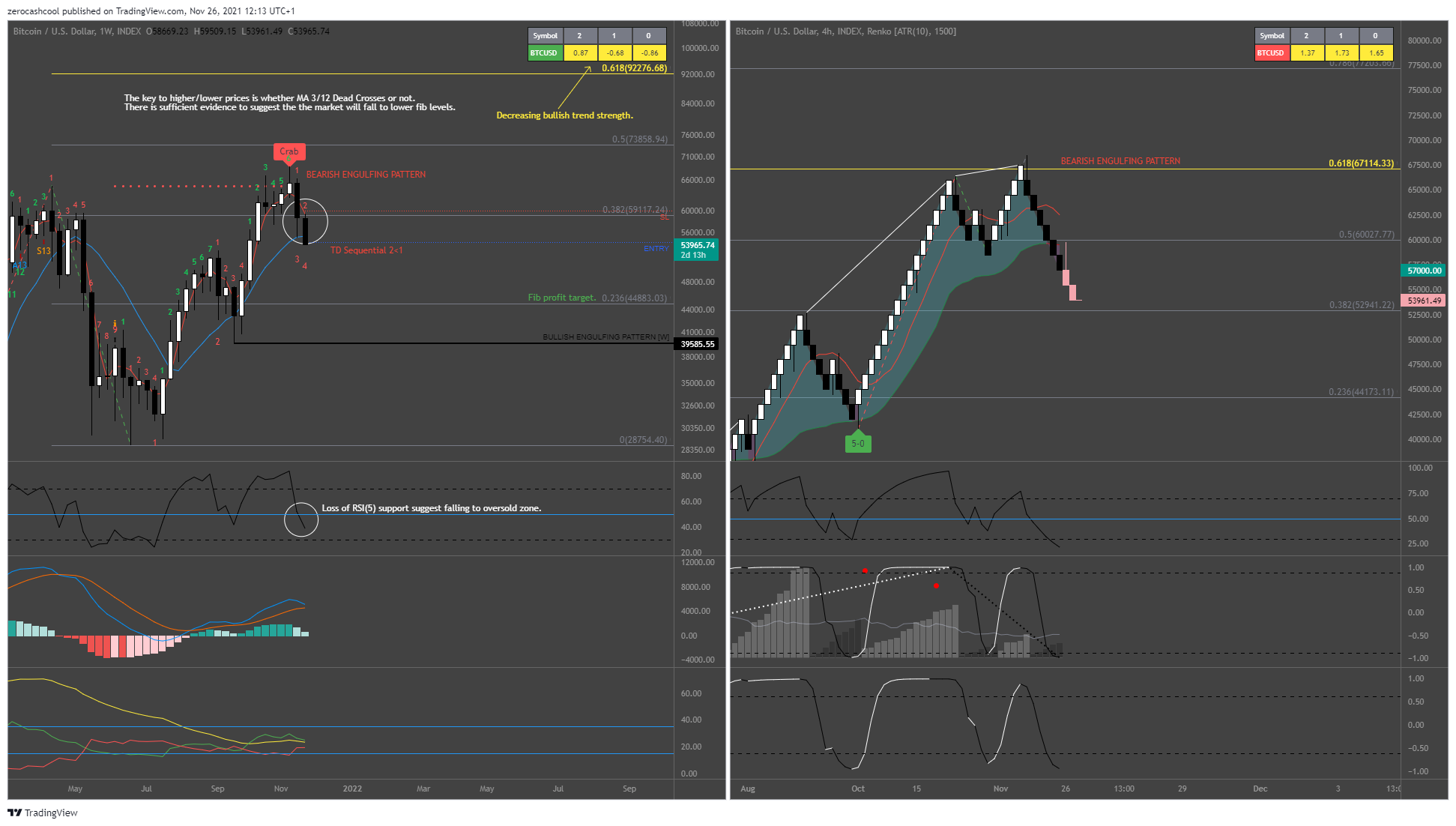The height and width of the screenshot is (826, 1456).
Task: Select the -0.68 cell in left table
Action: click(x=615, y=53)
